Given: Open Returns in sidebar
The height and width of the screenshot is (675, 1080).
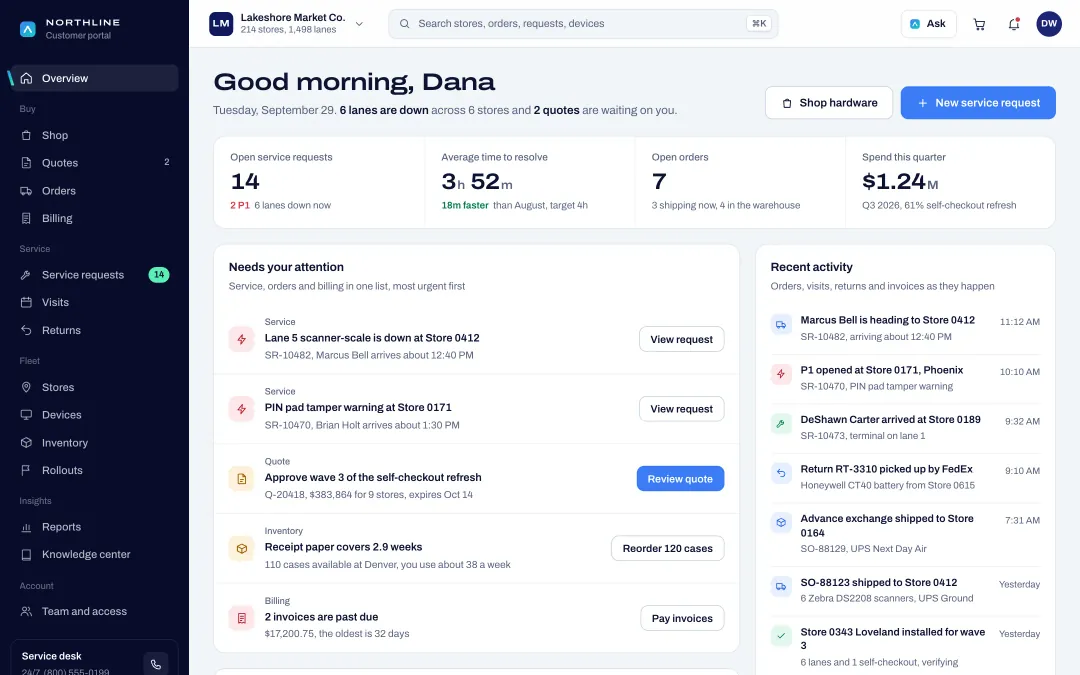Looking at the screenshot, I should [94, 331].
